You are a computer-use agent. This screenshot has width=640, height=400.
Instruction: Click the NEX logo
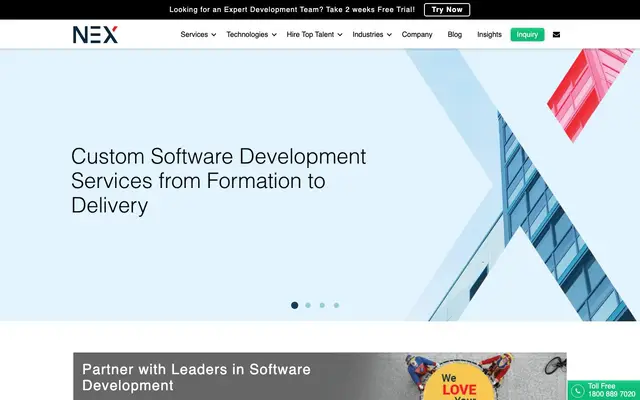click(96, 35)
